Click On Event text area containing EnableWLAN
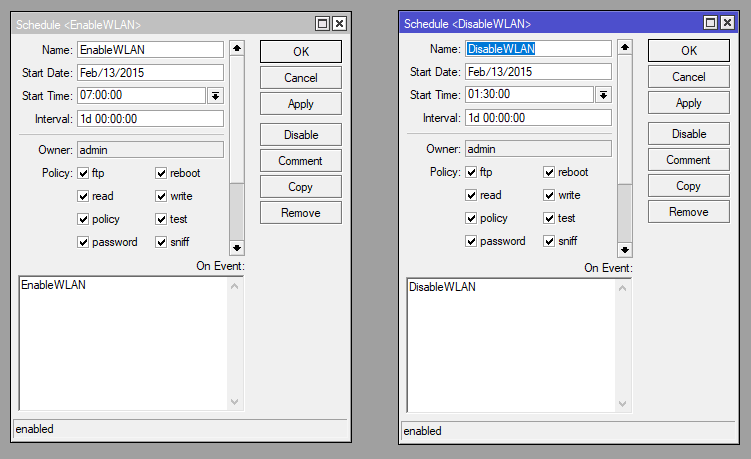Screen dimensions: 751x459 (124, 343)
